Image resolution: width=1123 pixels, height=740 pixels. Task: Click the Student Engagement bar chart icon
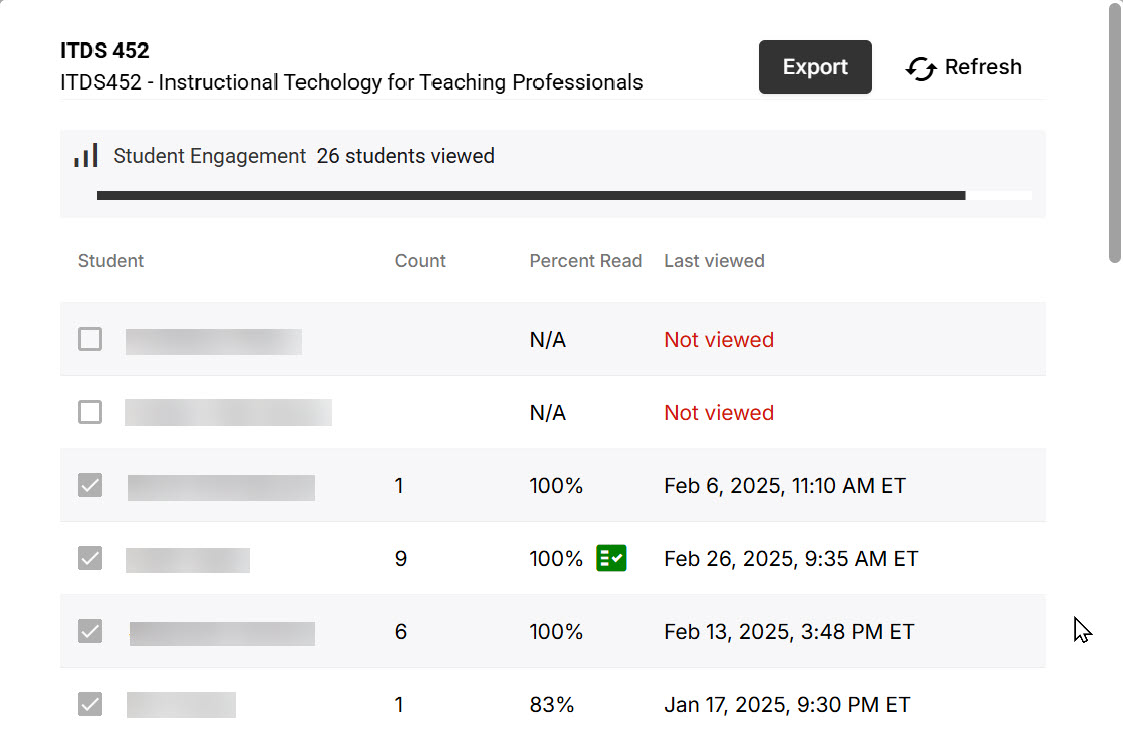point(85,155)
